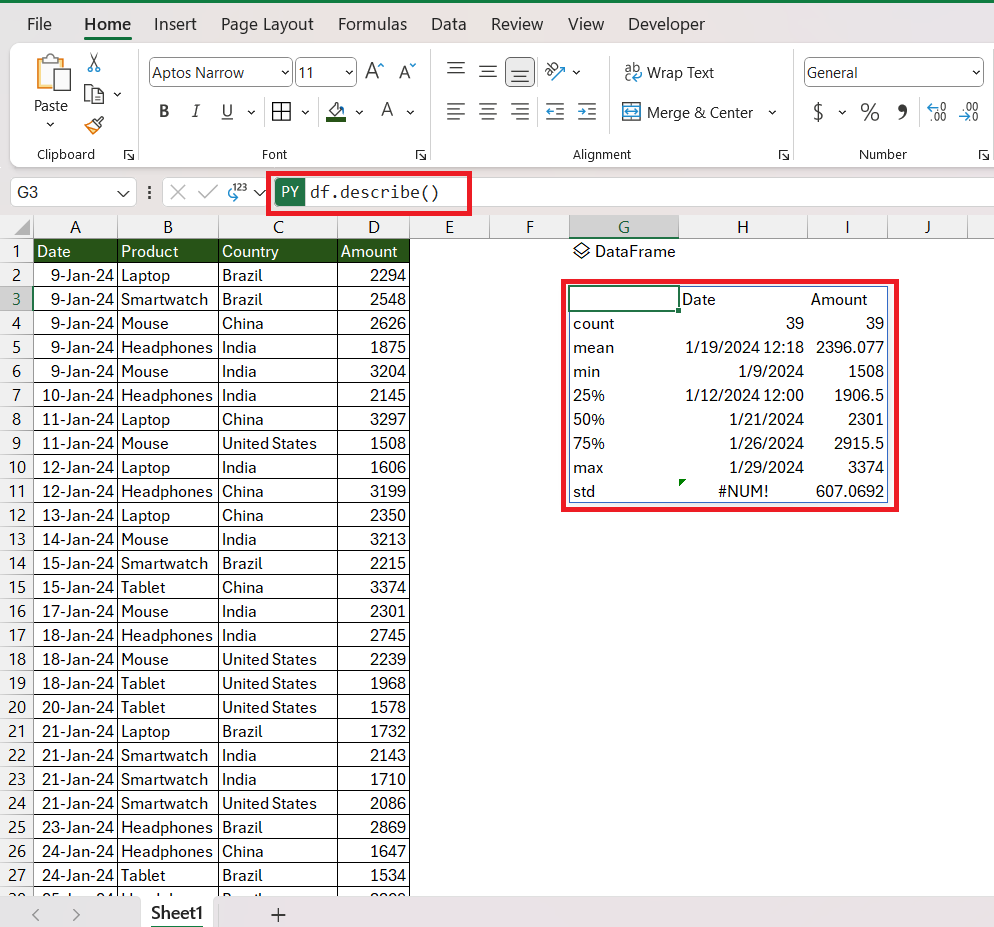Select the Format Painter brush
Image resolution: width=994 pixels, height=927 pixels.
[x=94, y=125]
